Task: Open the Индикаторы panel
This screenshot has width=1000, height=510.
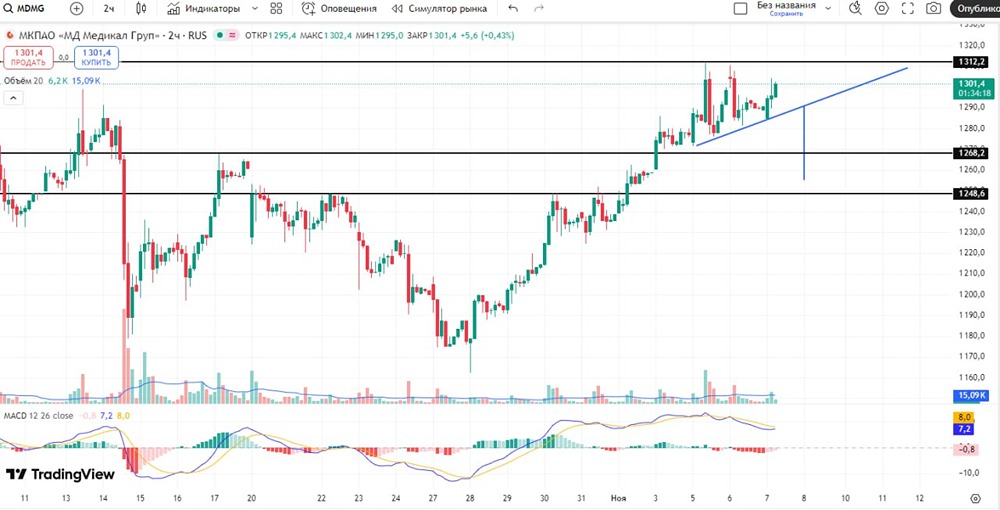Action: click(204, 8)
